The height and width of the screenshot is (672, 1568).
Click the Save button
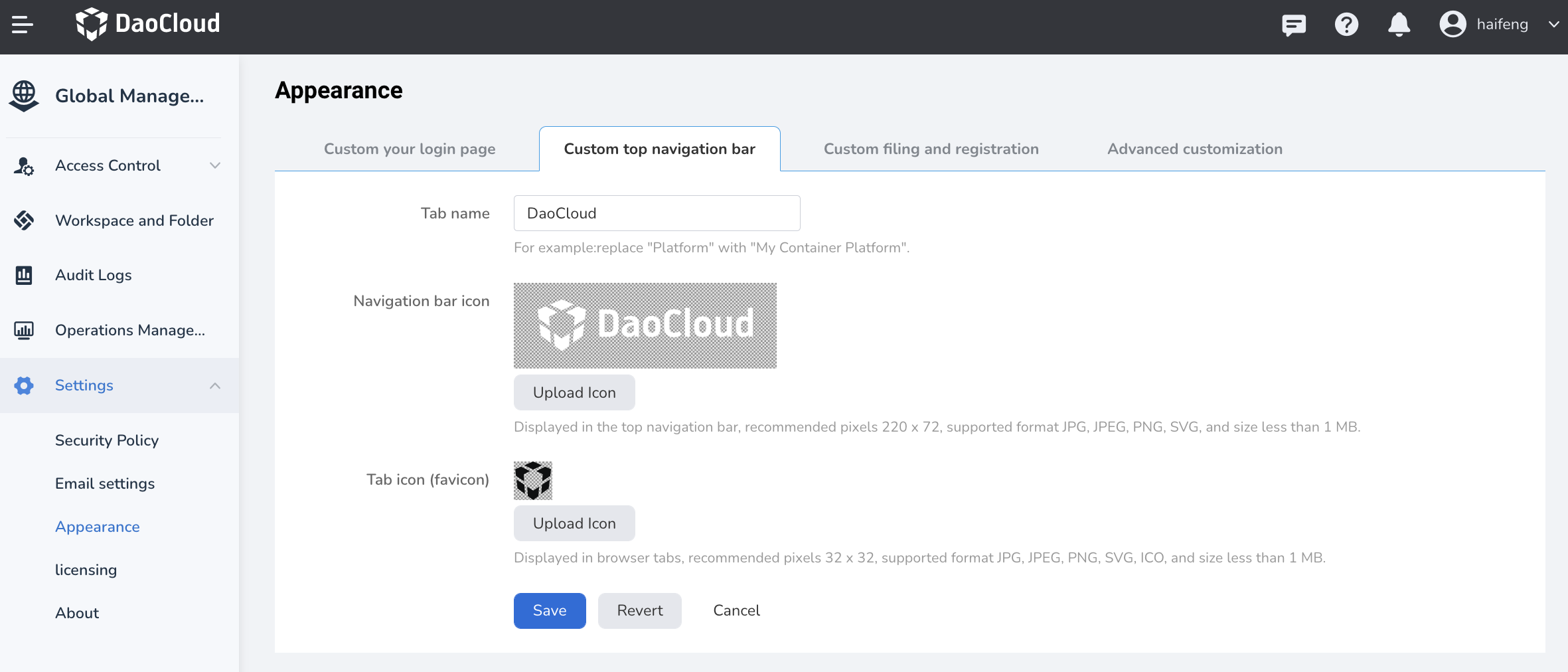coord(550,611)
